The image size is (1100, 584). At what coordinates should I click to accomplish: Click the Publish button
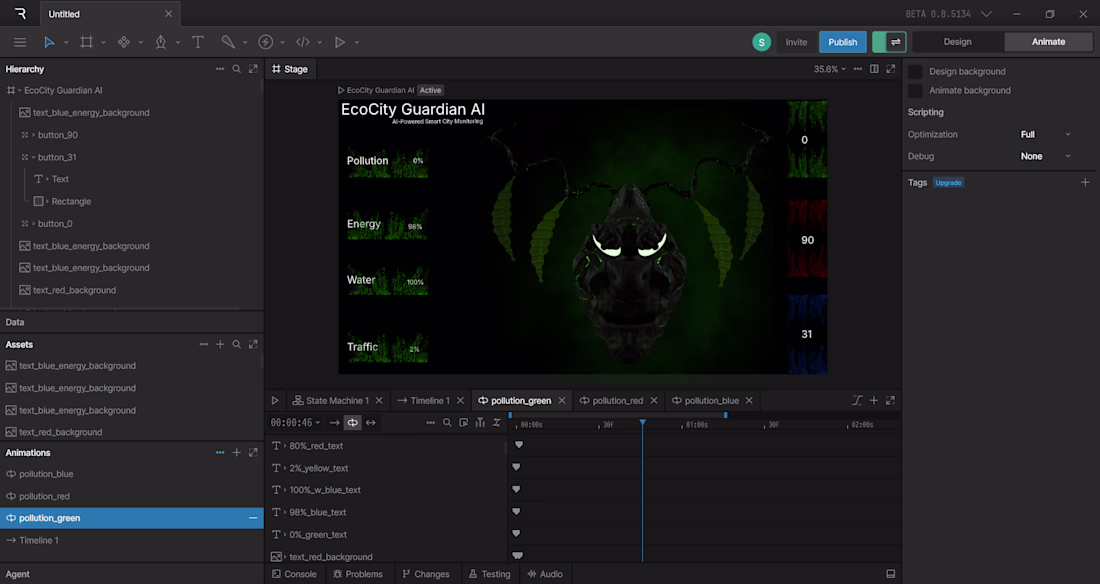point(843,42)
